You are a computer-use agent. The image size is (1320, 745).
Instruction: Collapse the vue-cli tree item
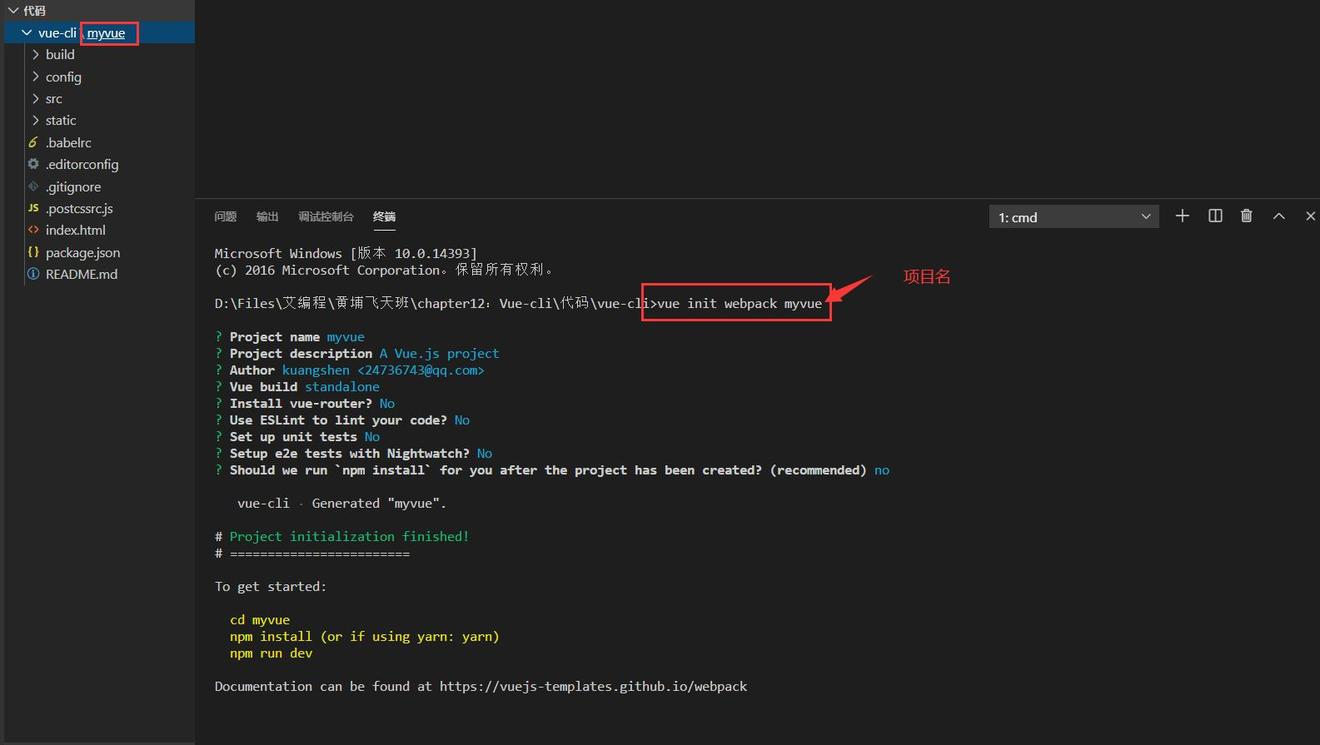[27, 32]
